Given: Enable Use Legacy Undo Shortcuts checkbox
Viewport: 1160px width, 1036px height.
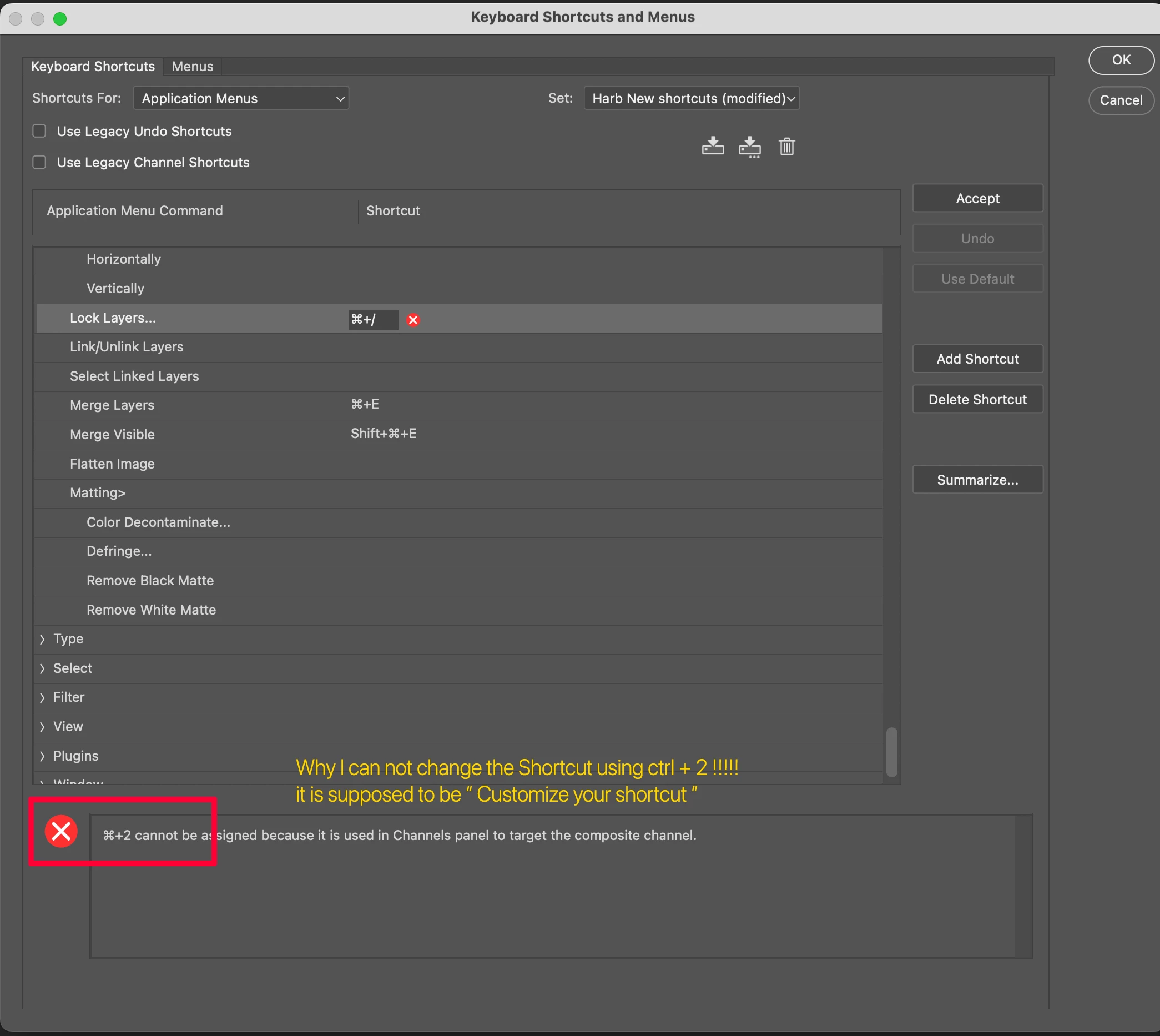Looking at the screenshot, I should 39,131.
